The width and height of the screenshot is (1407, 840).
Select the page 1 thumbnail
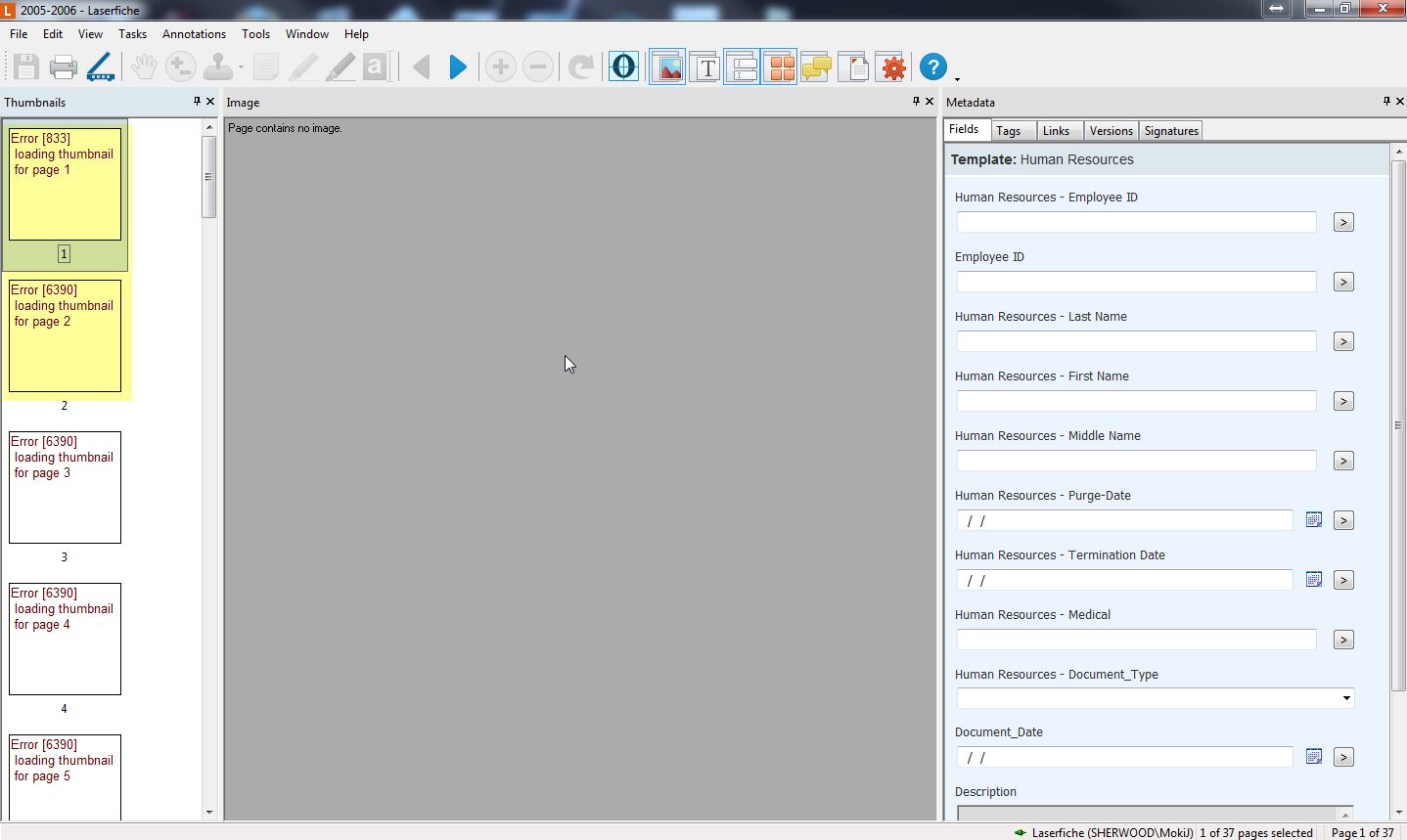point(65,184)
